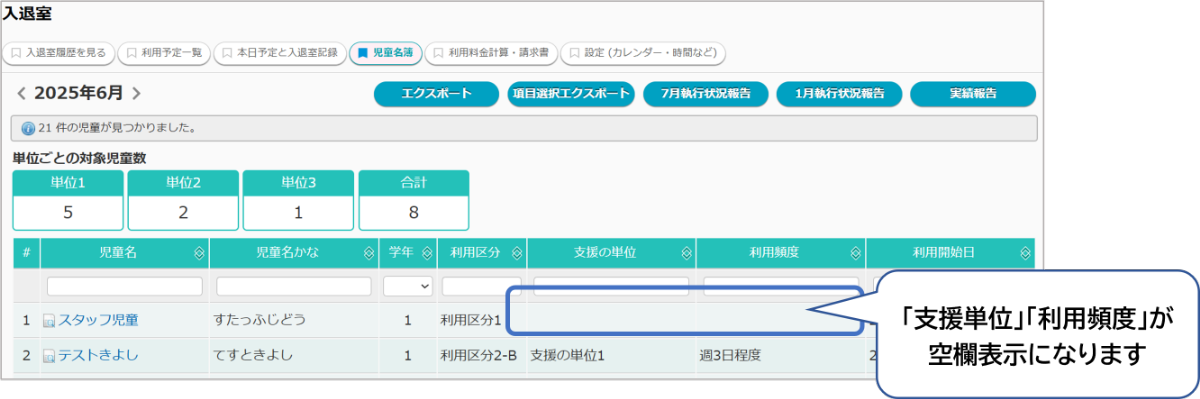Click the 入退室 page heading
This screenshot has width=1200, height=399.
click(x=27, y=13)
